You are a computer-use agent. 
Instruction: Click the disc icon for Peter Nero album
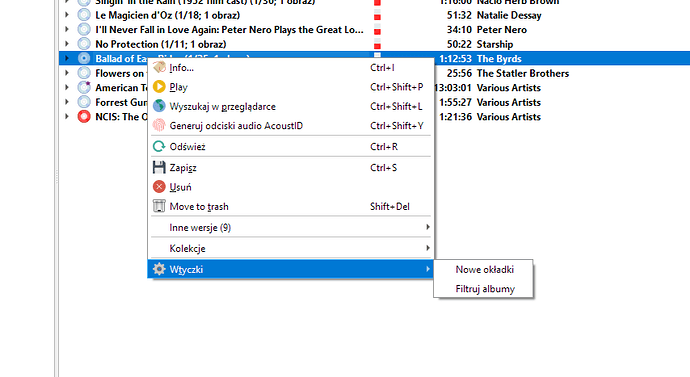(84, 29)
